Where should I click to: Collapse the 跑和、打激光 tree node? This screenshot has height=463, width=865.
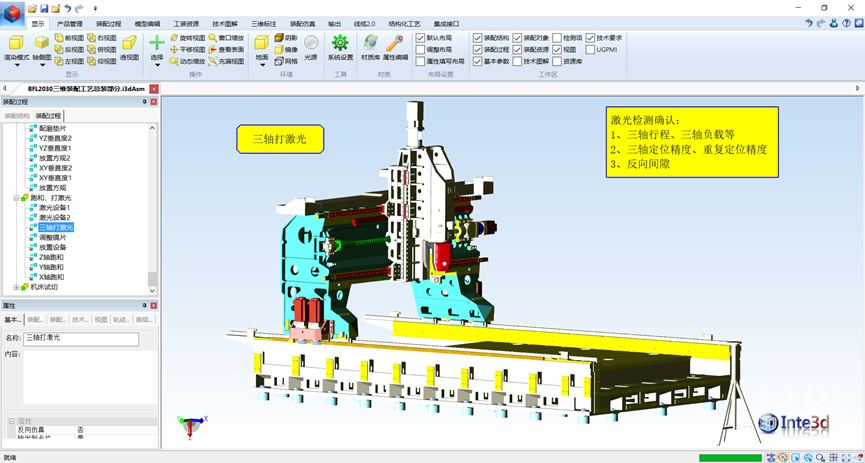tap(17, 198)
